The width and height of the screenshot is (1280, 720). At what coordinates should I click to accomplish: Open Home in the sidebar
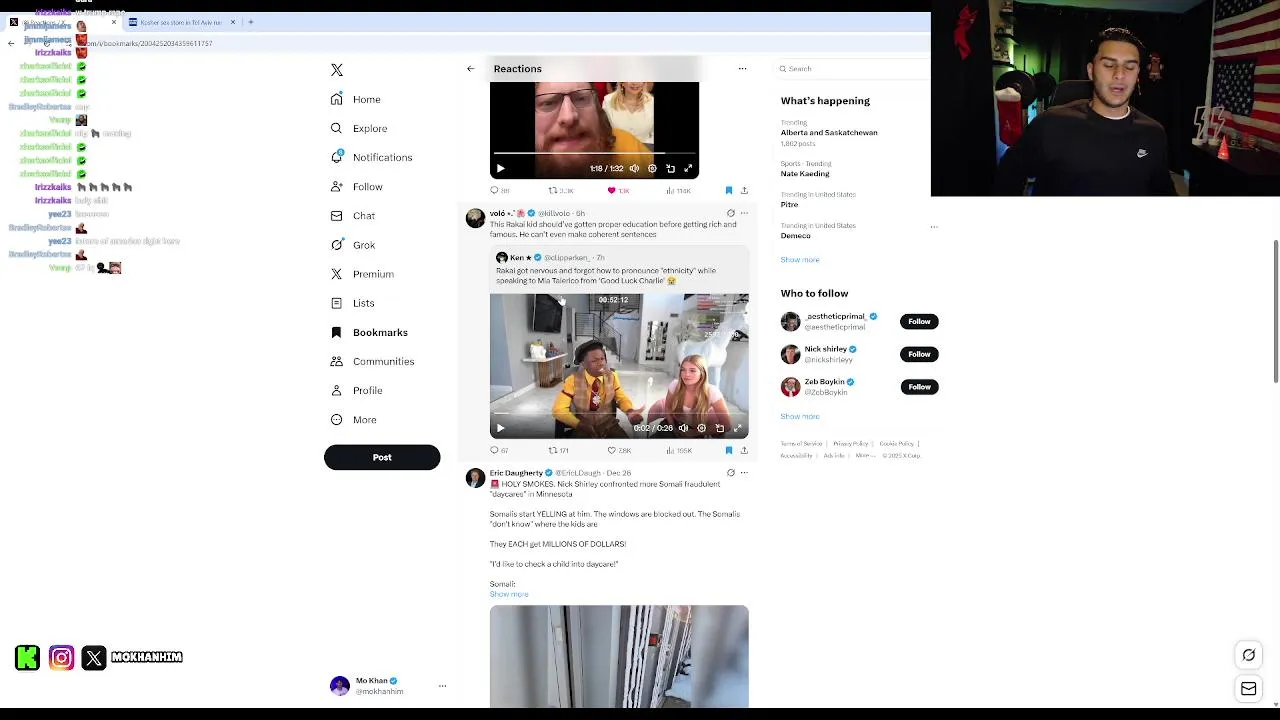coord(356,99)
